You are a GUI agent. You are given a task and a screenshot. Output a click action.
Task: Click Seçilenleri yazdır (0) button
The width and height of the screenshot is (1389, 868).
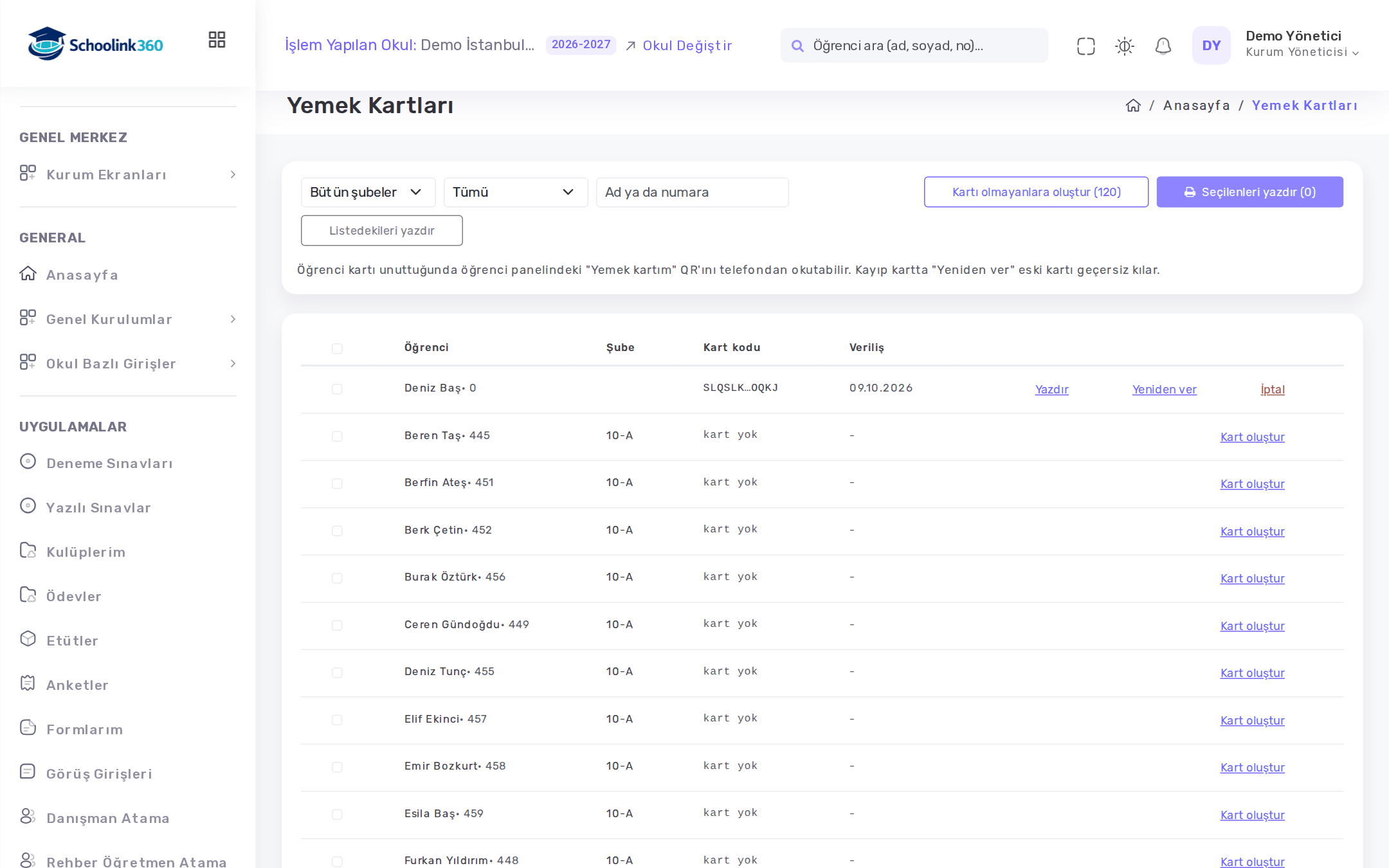(1249, 192)
